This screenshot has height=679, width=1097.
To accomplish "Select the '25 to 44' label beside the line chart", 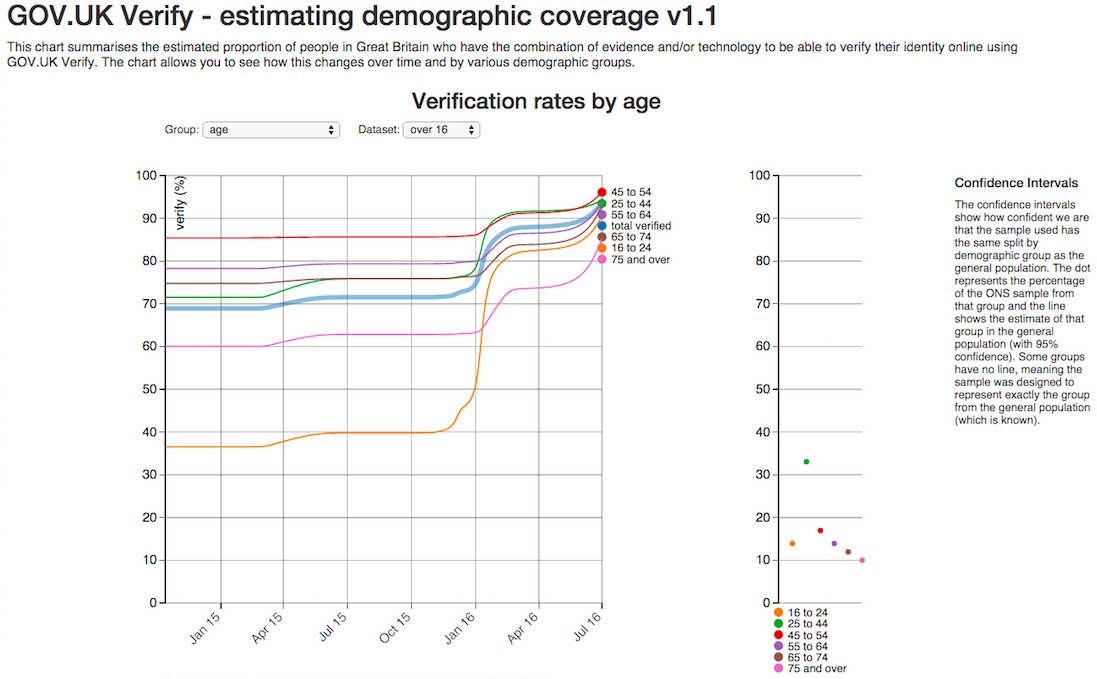I will (631, 203).
